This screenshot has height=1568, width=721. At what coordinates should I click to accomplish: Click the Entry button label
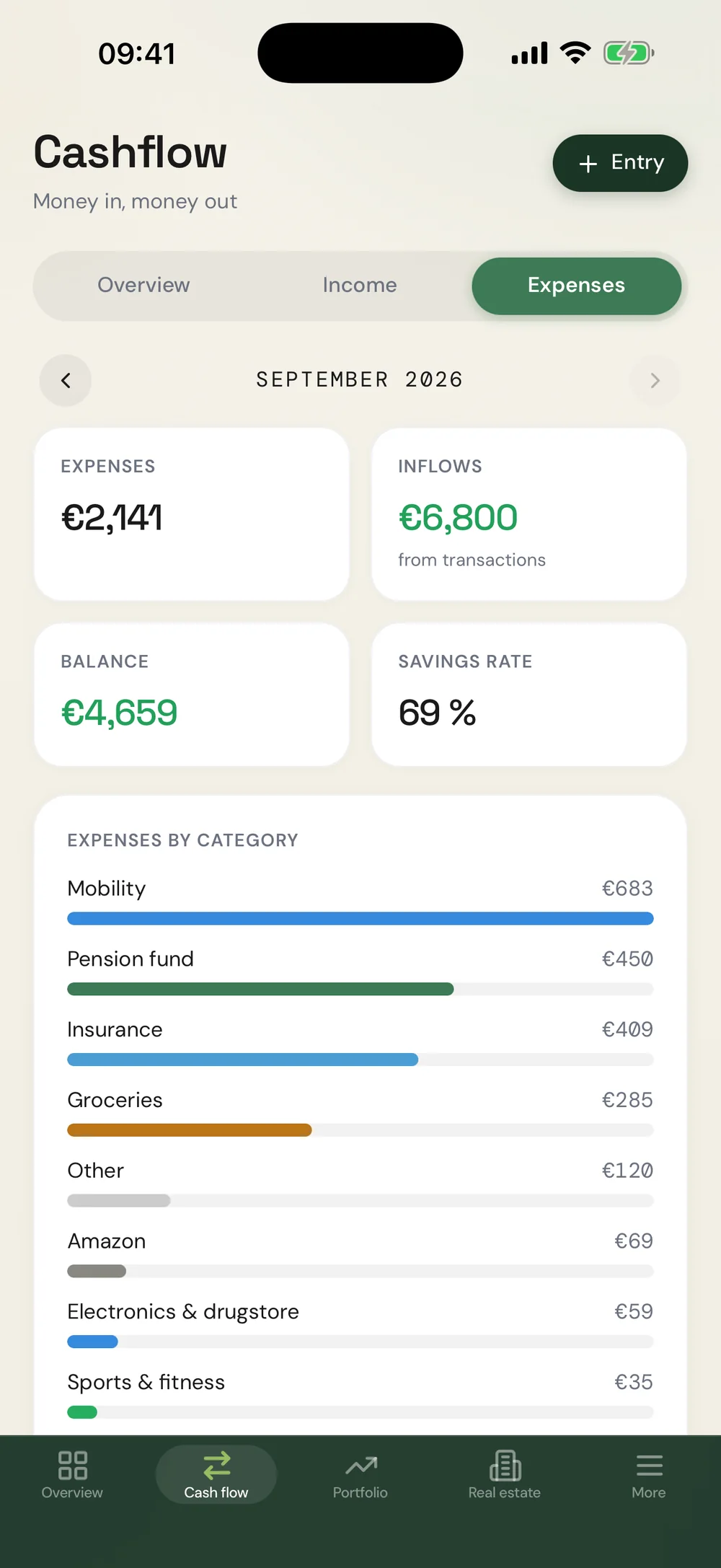pos(637,162)
